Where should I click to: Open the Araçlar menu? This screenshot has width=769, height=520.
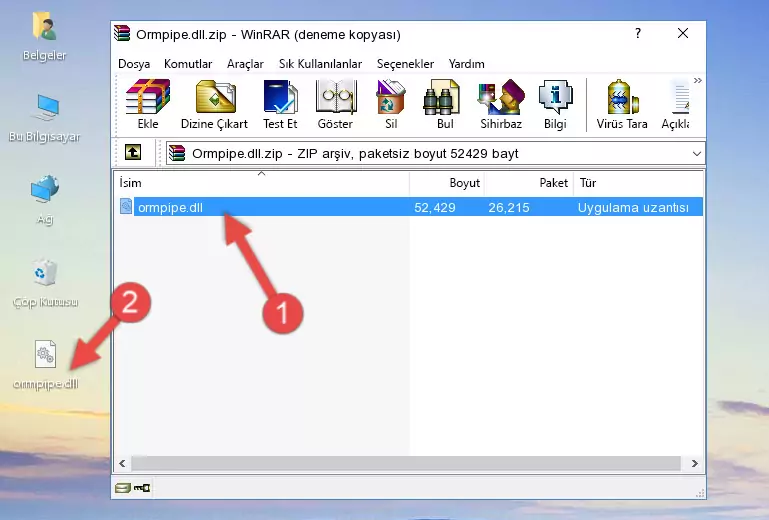pos(245,64)
